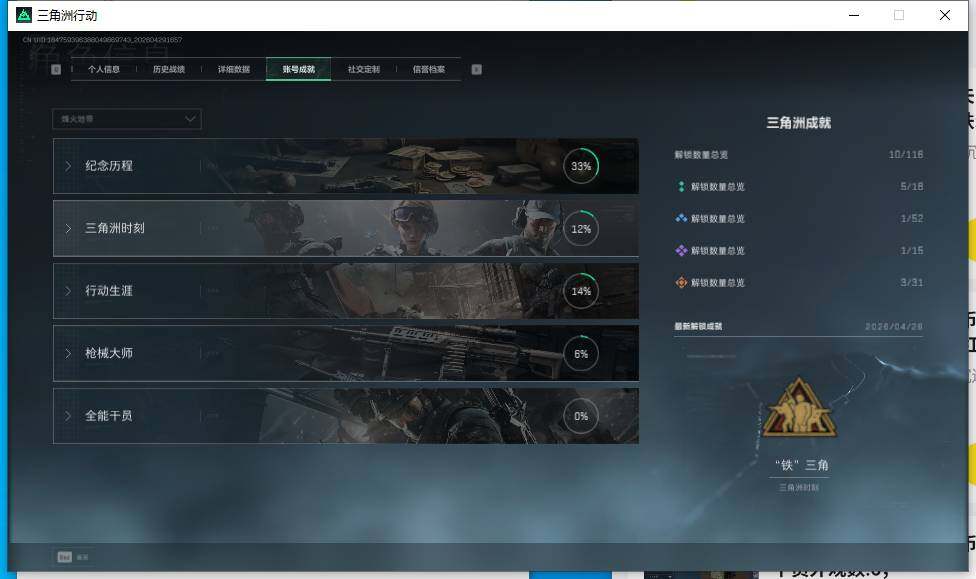The height and width of the screenshot is (579, 976).
Task: Select the 账号成就 tab
Action: pos(298,69)
